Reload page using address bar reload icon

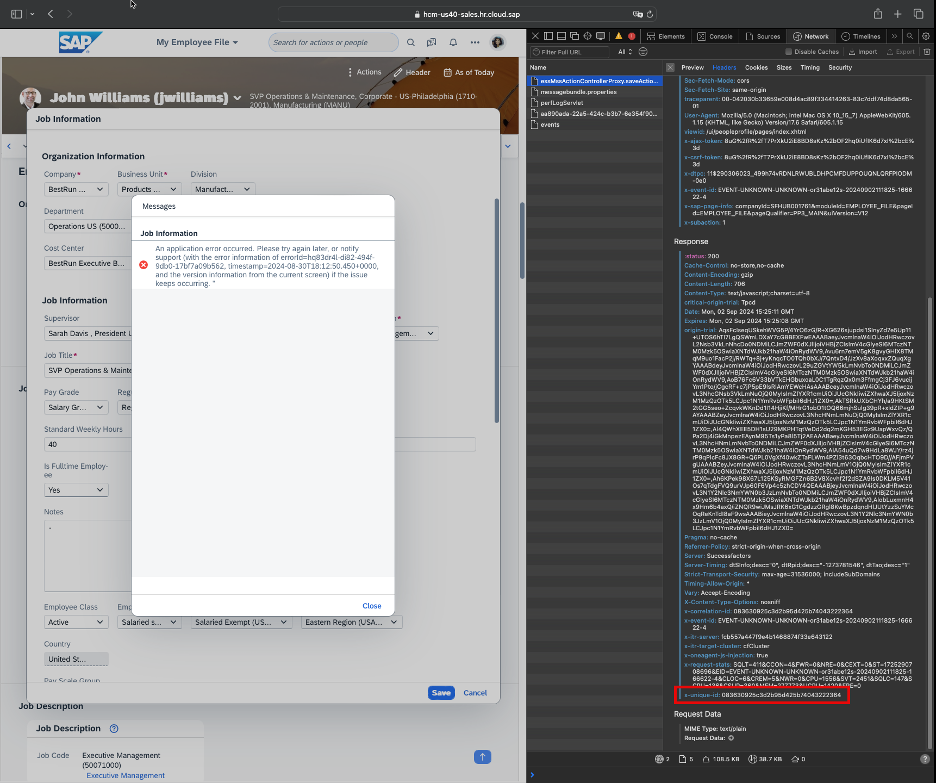650,14
